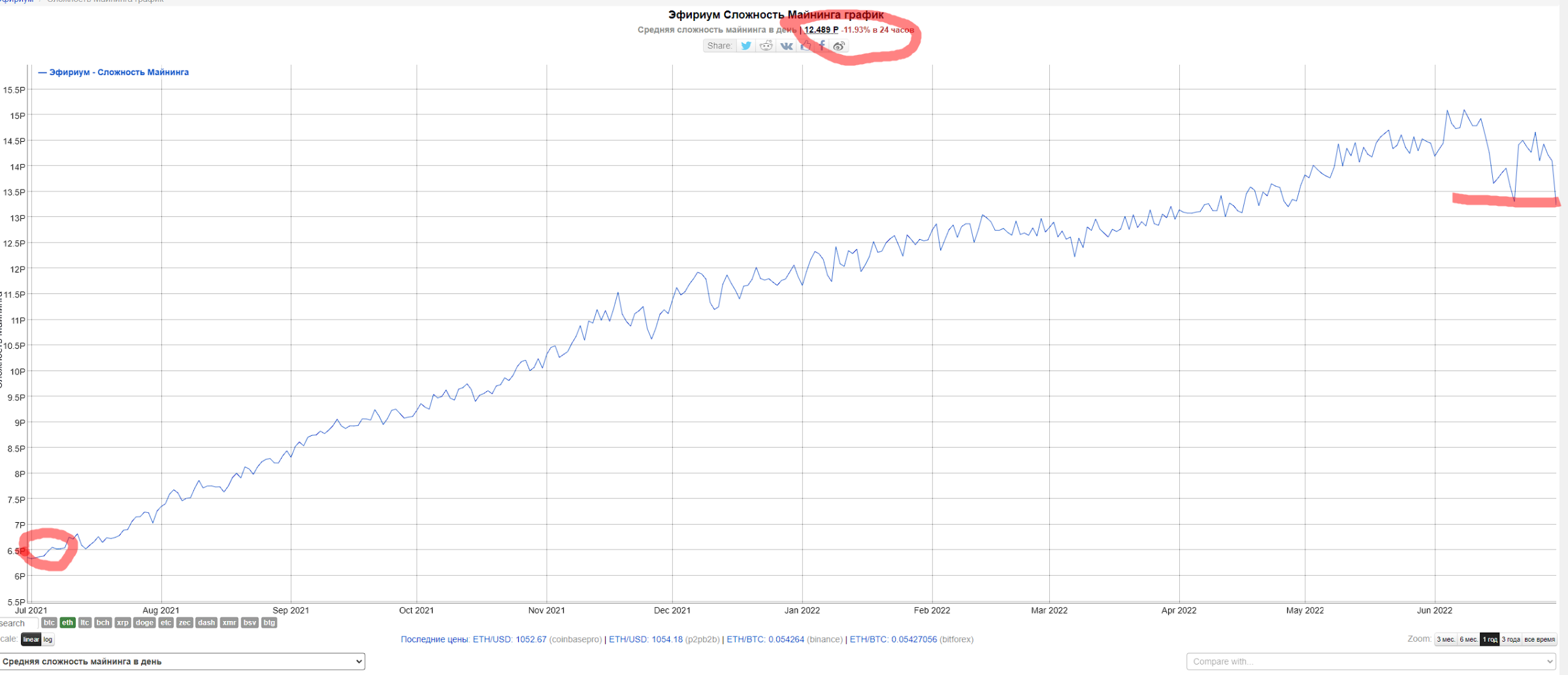
Task: Select the eth coin tag
Action: [x=68, y=623]
